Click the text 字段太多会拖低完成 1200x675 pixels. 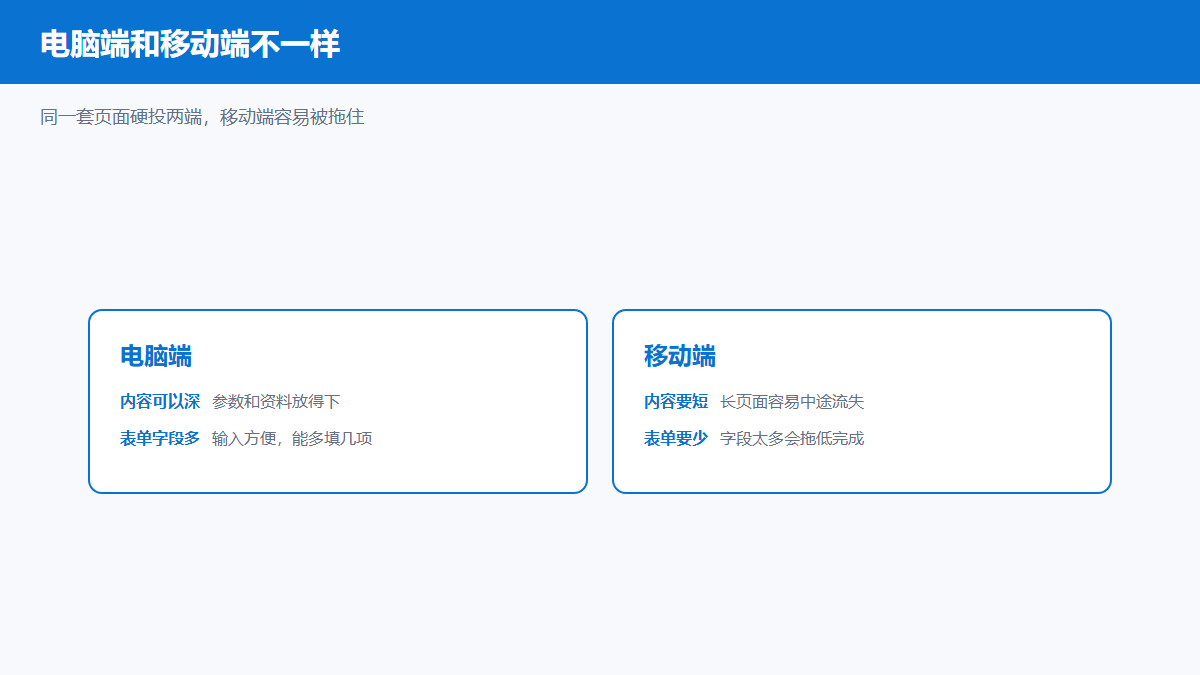pyautogui.click(x=792, y=438)
